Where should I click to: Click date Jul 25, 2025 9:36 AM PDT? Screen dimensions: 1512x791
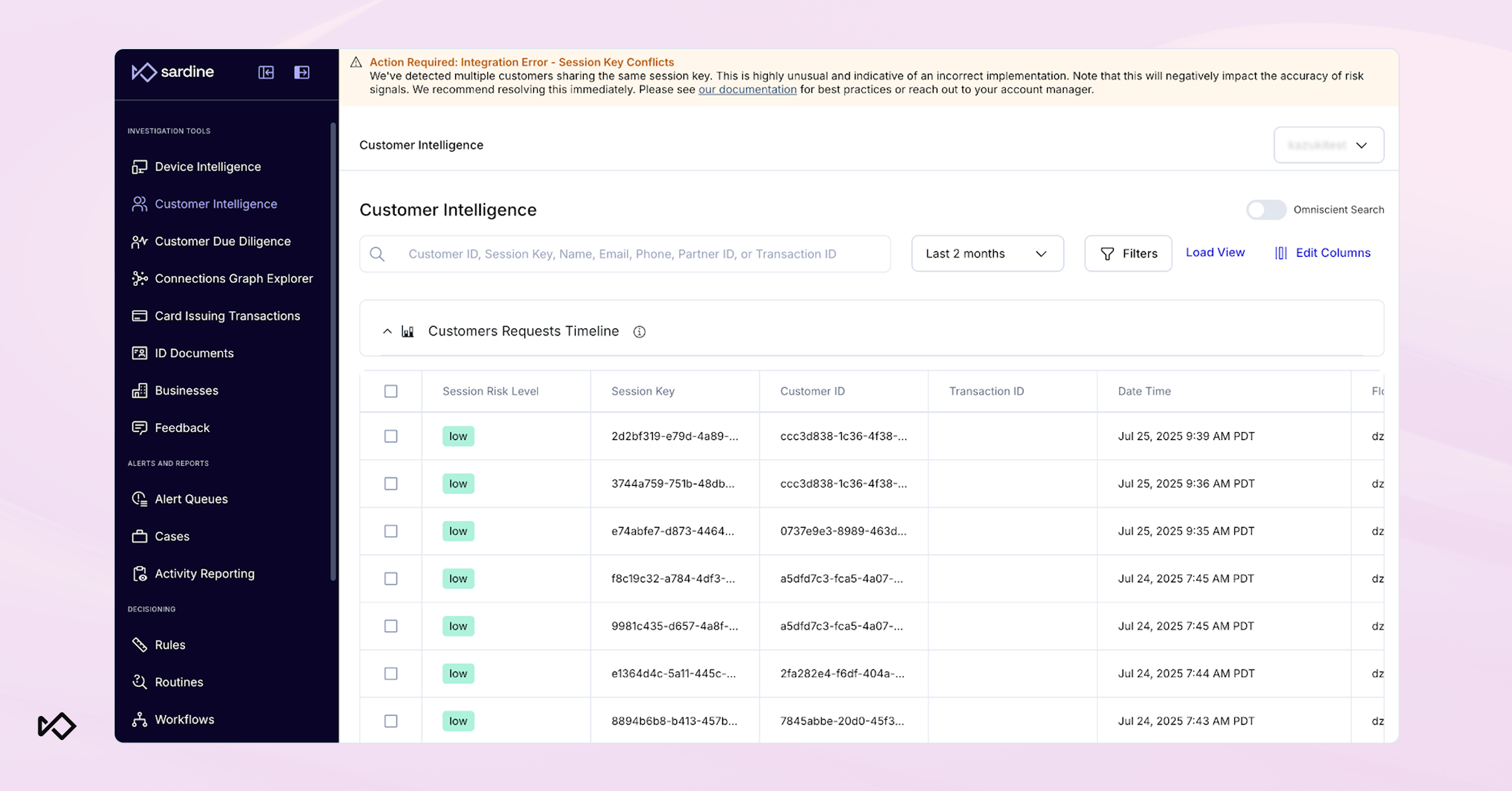[1186, 484]
